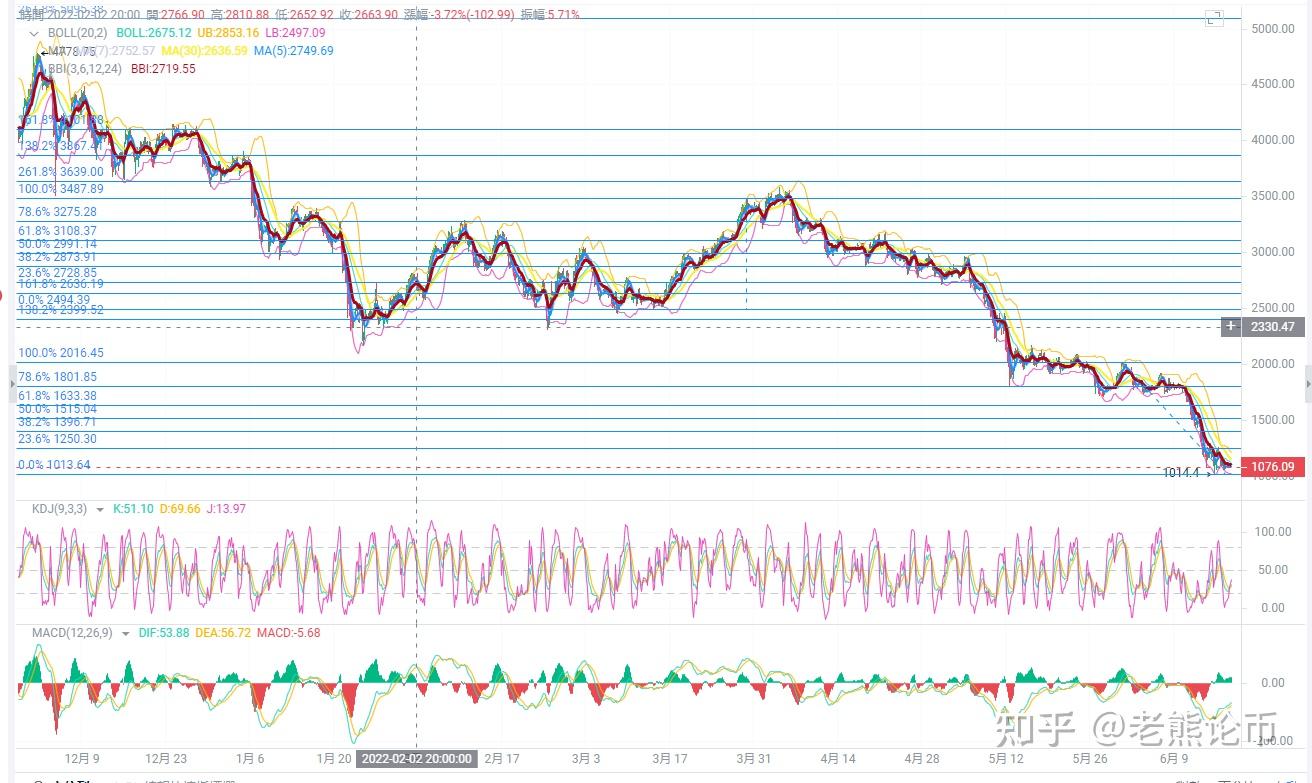Open fullscreen with top-right expand icon
This screenshot has width=1312, height=783.
point(1214,17)
